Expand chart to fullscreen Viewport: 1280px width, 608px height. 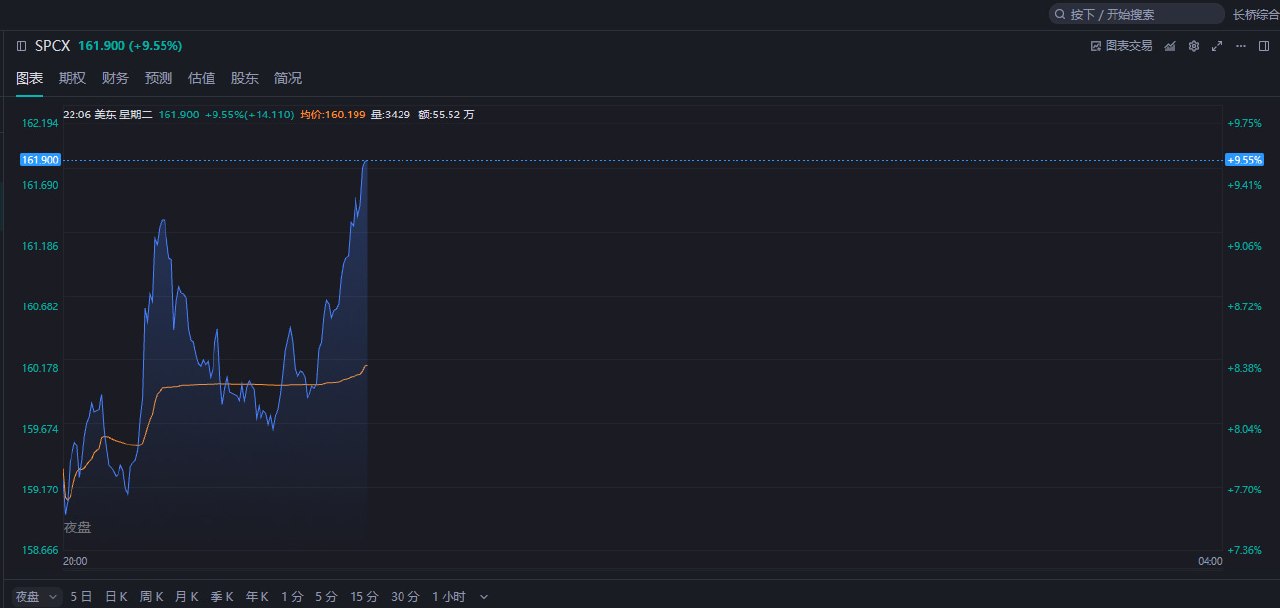(x=1217, y=46)
